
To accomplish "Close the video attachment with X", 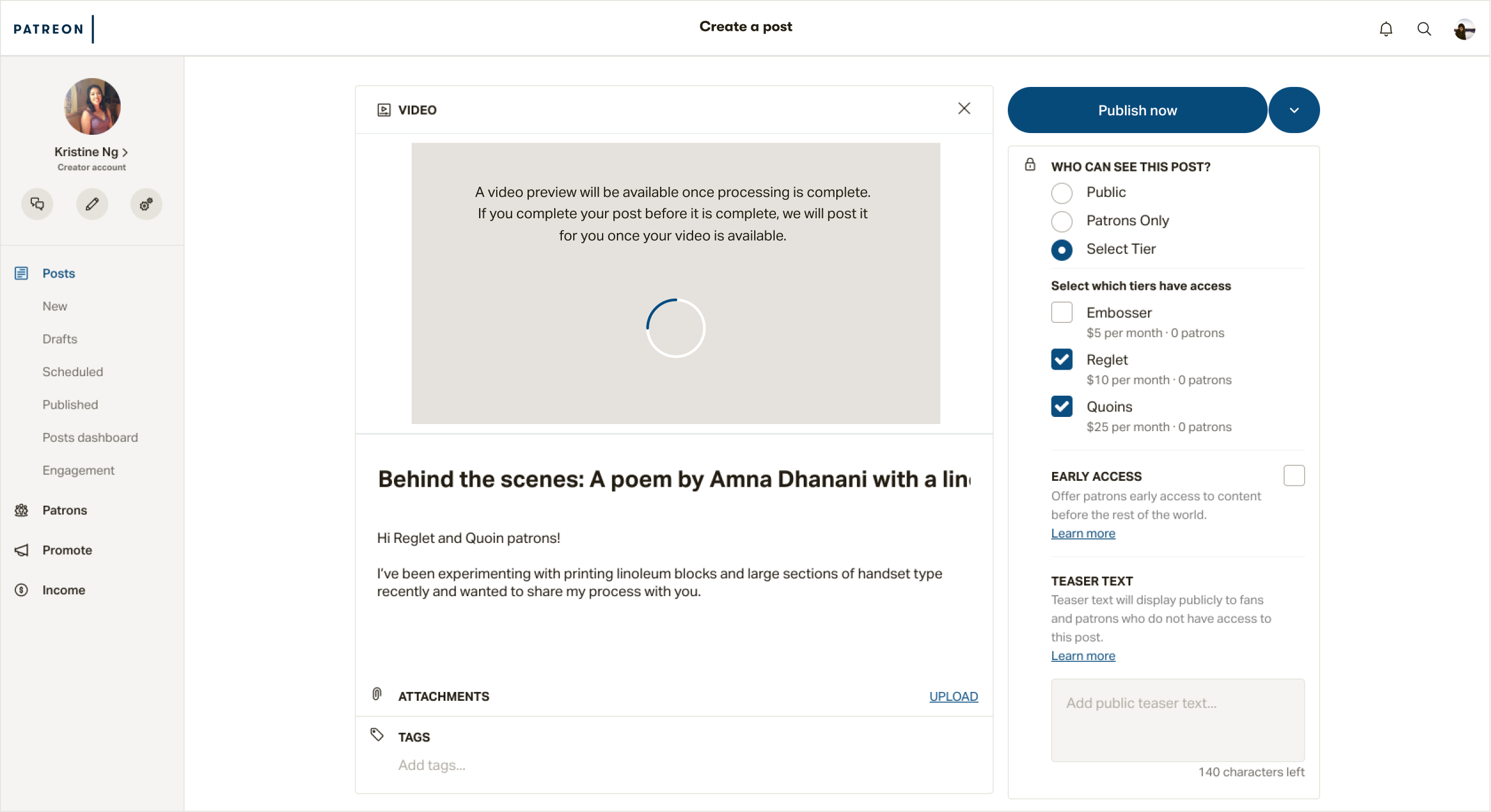I will pos(964,108).
